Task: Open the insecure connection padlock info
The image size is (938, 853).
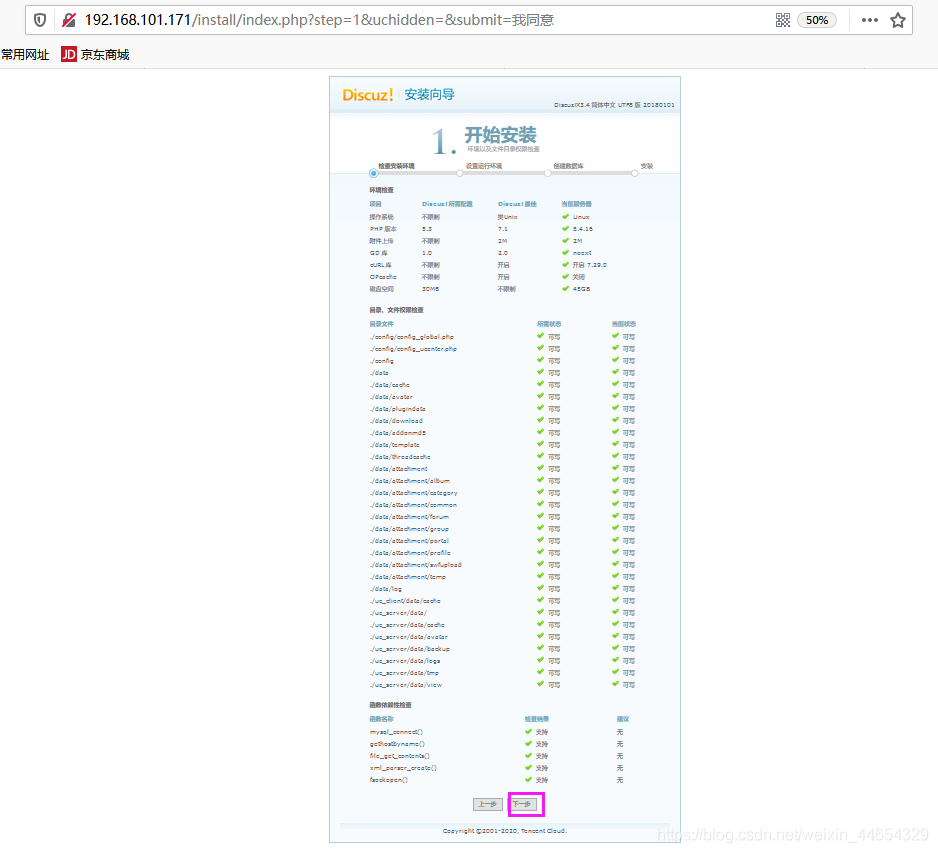Action: point(69,20)
